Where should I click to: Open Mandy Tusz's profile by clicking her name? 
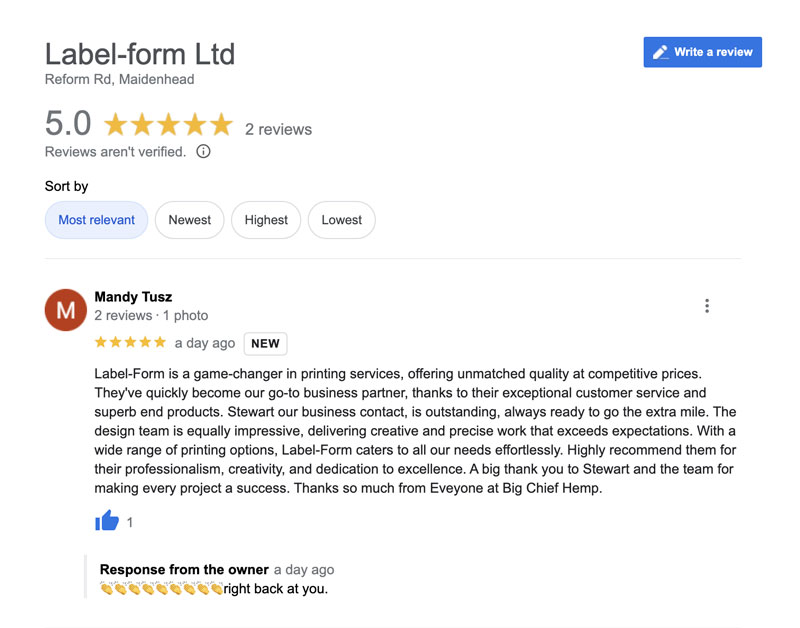(x=133, y=296)
